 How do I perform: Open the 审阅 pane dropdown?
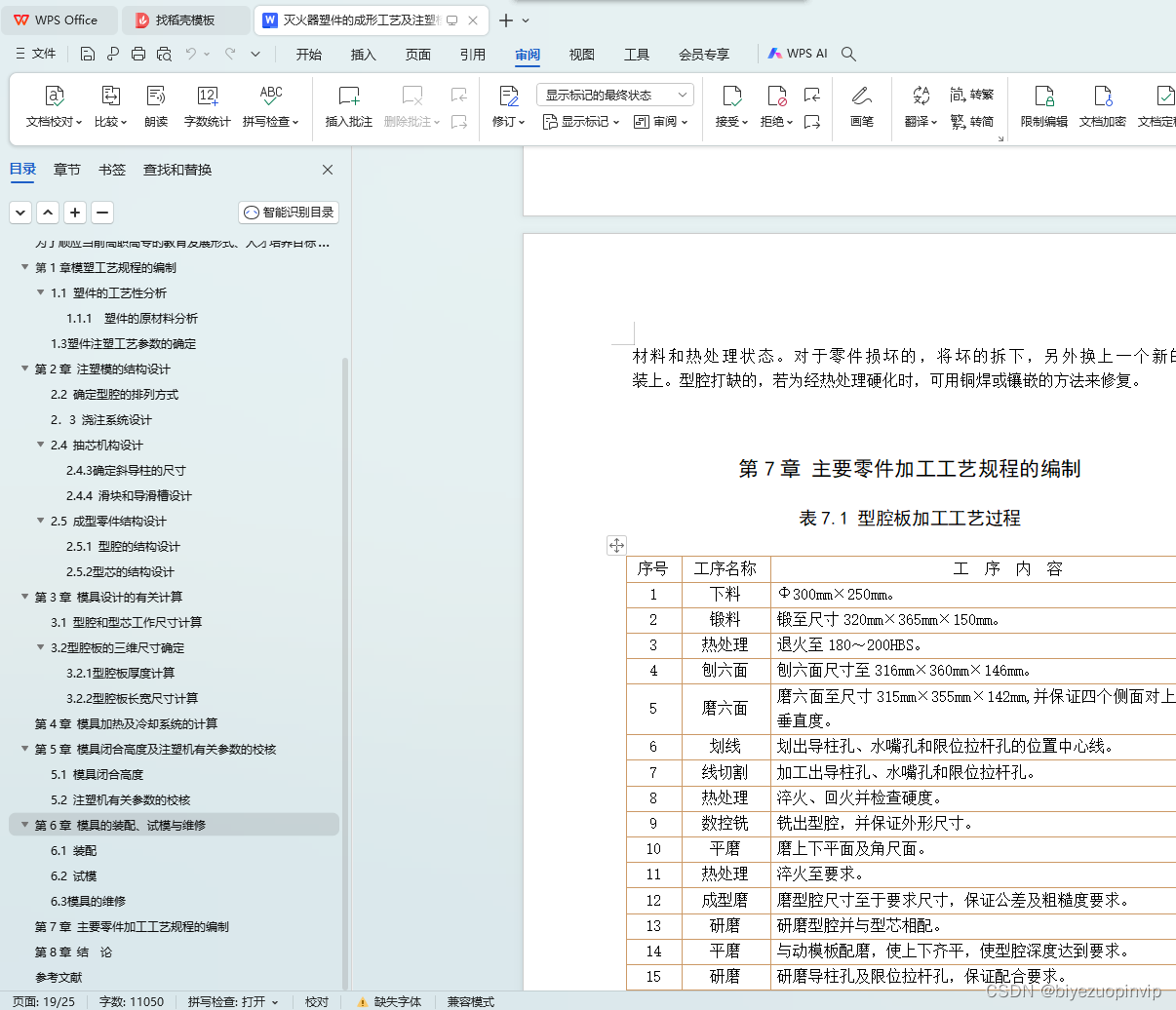tap(660, 122)
